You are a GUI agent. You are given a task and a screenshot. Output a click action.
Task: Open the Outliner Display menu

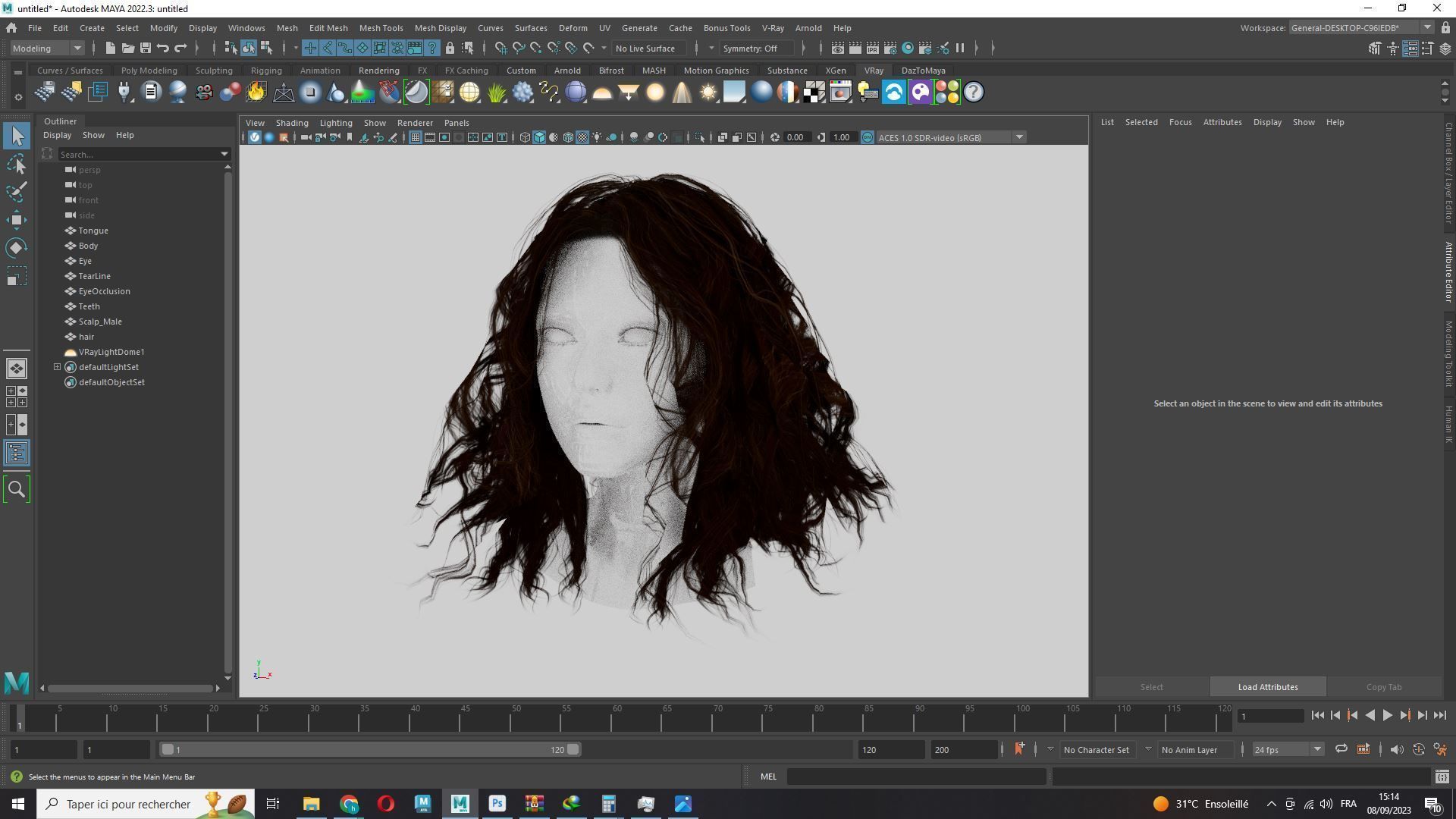point(57,135)
